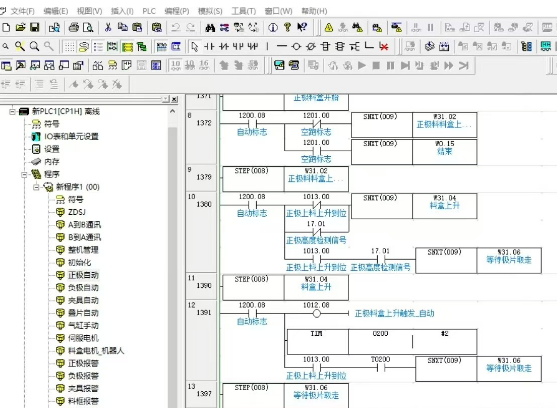Select the W0.15 结束 operand
The width and height of the screenshot is (557, 408).
[x=445, y=152]
